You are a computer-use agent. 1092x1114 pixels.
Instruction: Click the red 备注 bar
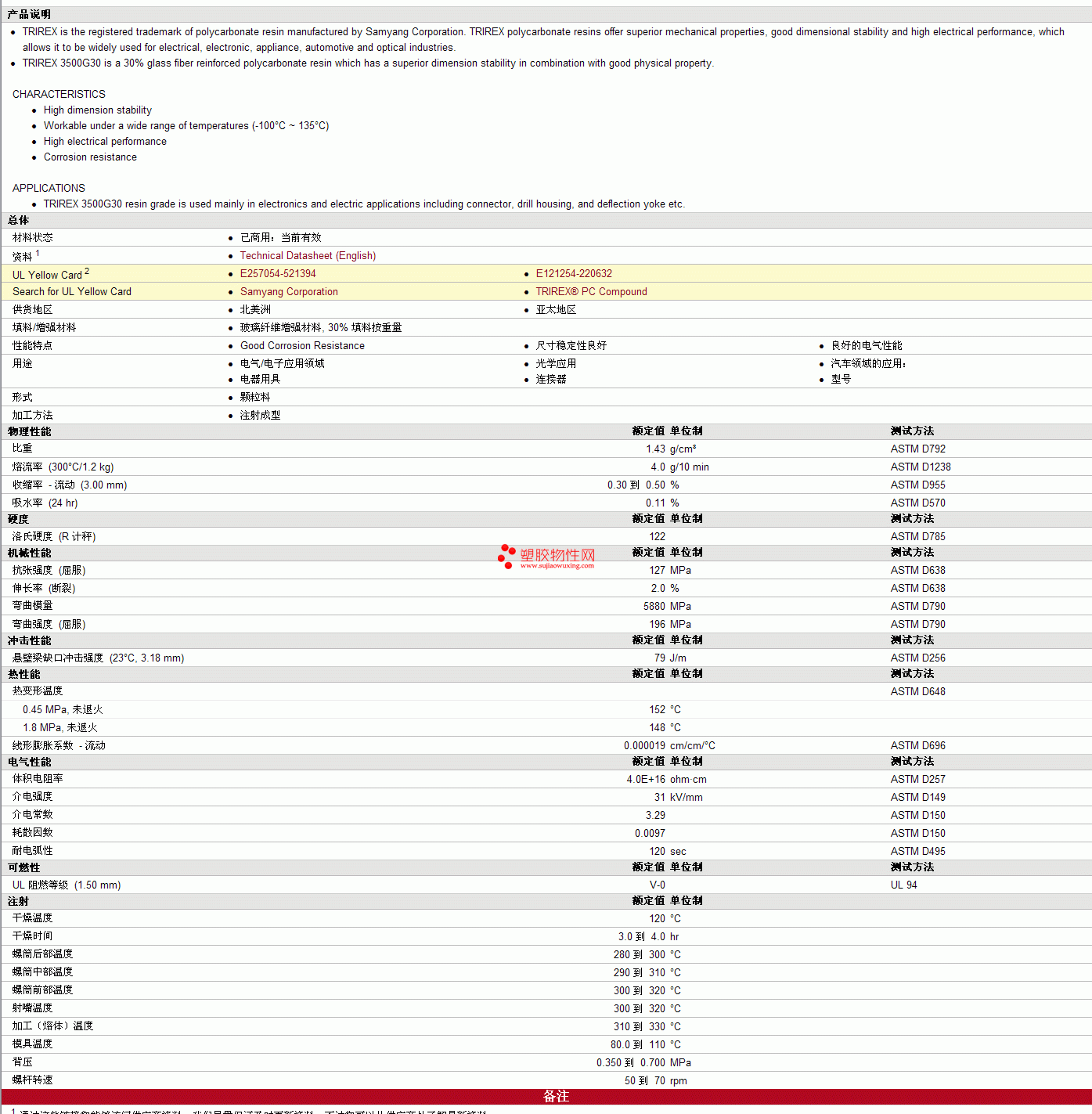point(546,1097)
